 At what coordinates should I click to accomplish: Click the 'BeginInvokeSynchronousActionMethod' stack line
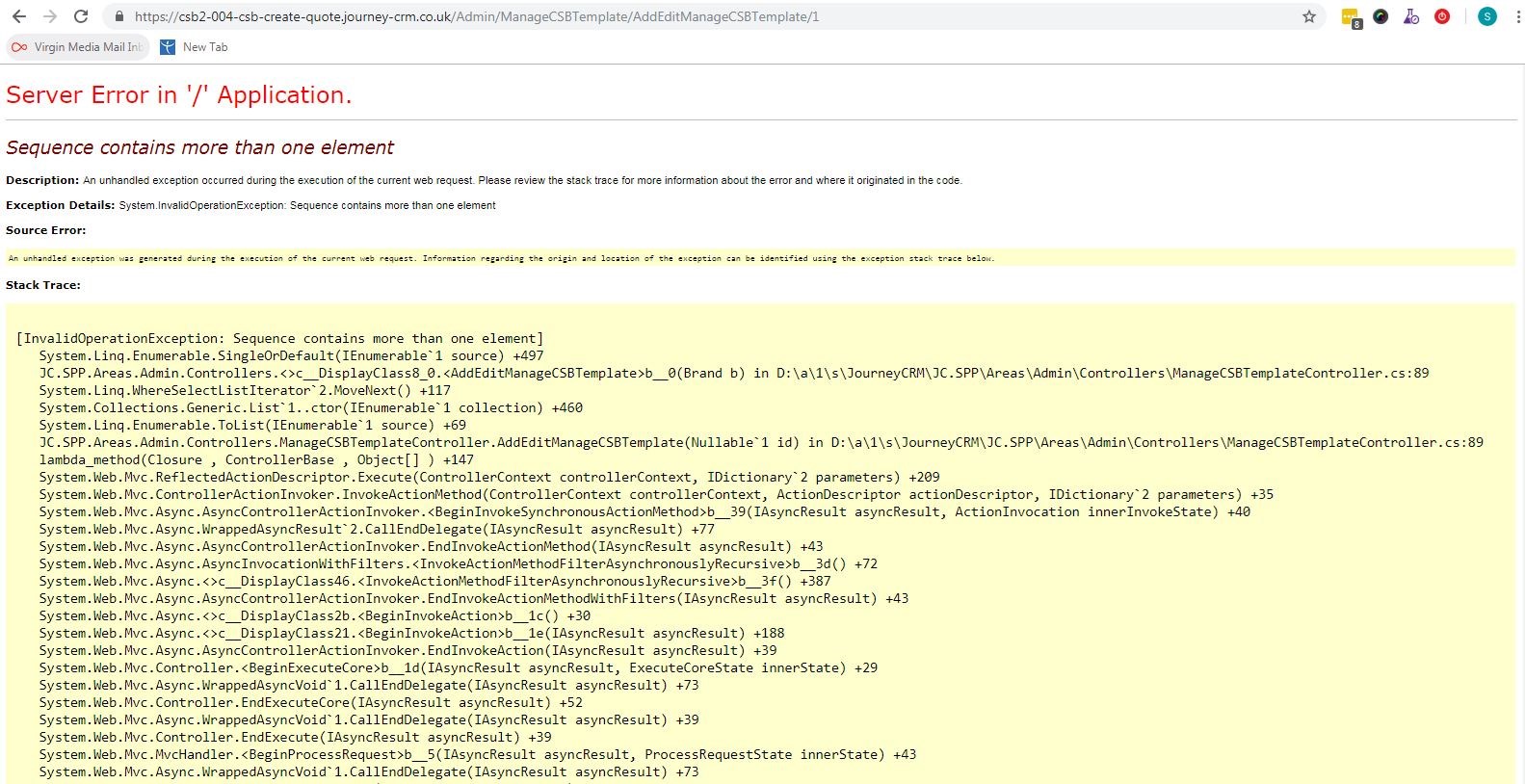tap(644, 512)
